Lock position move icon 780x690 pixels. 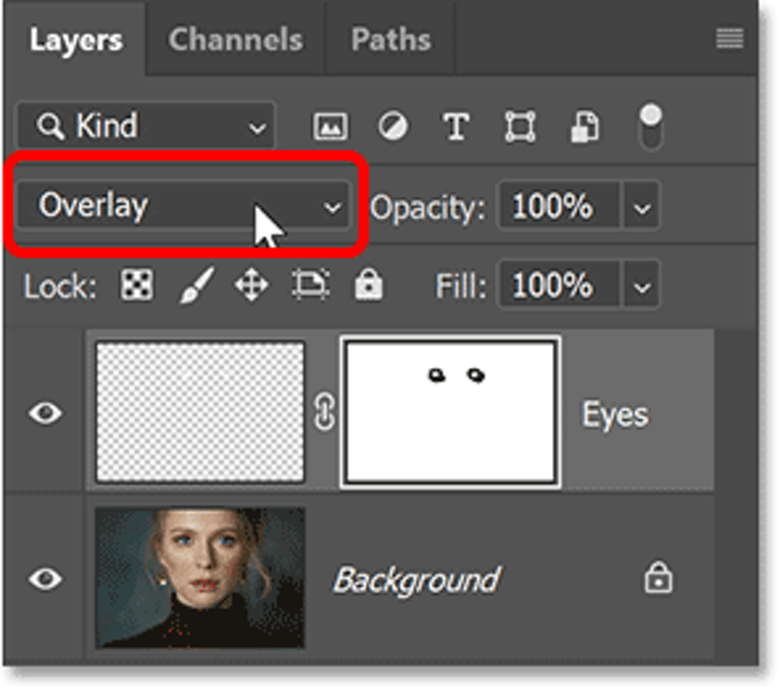pyautogui.click(x=251, y=285)
